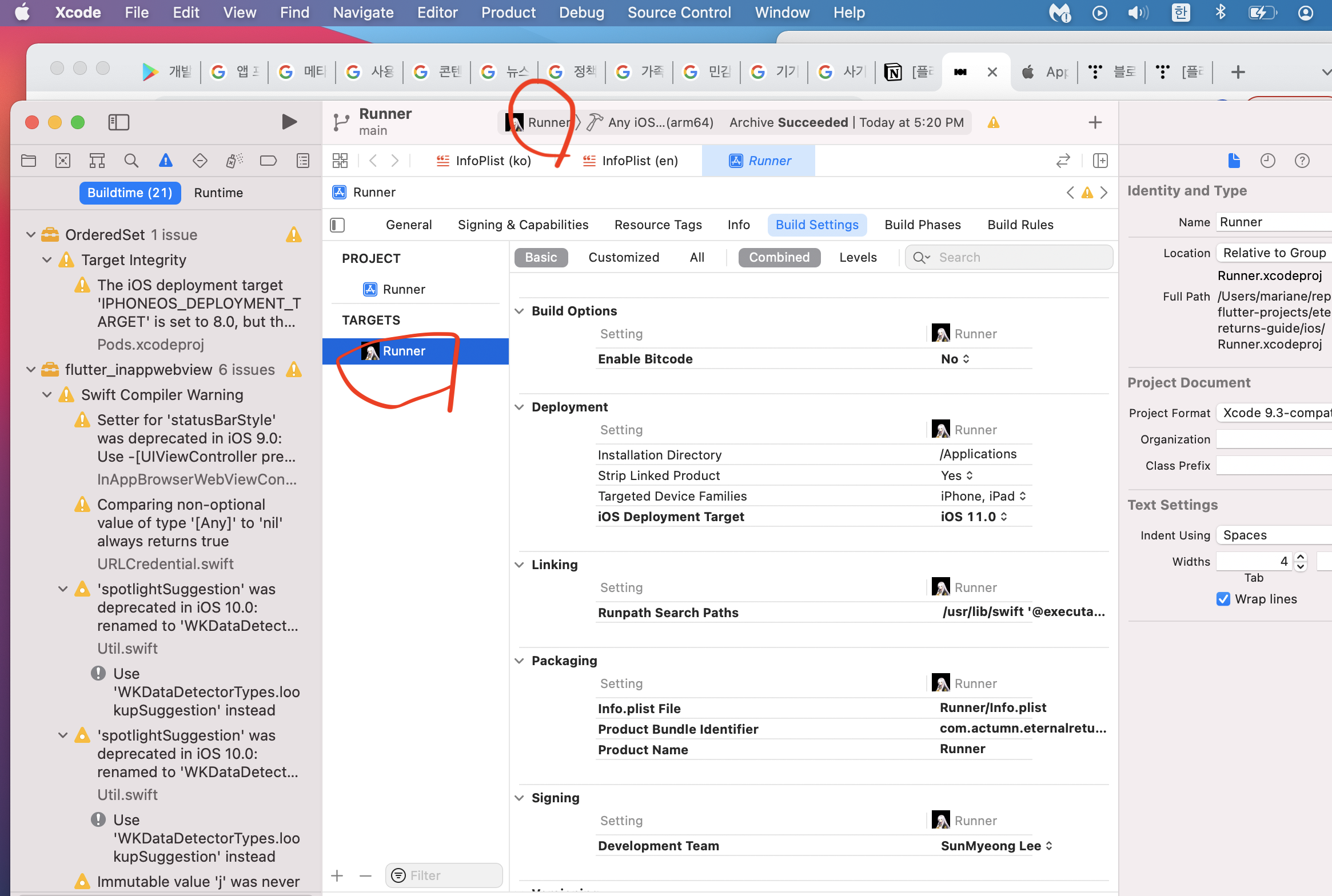Open iOS Deployment Target dropdown

click(x=974, y=517)
